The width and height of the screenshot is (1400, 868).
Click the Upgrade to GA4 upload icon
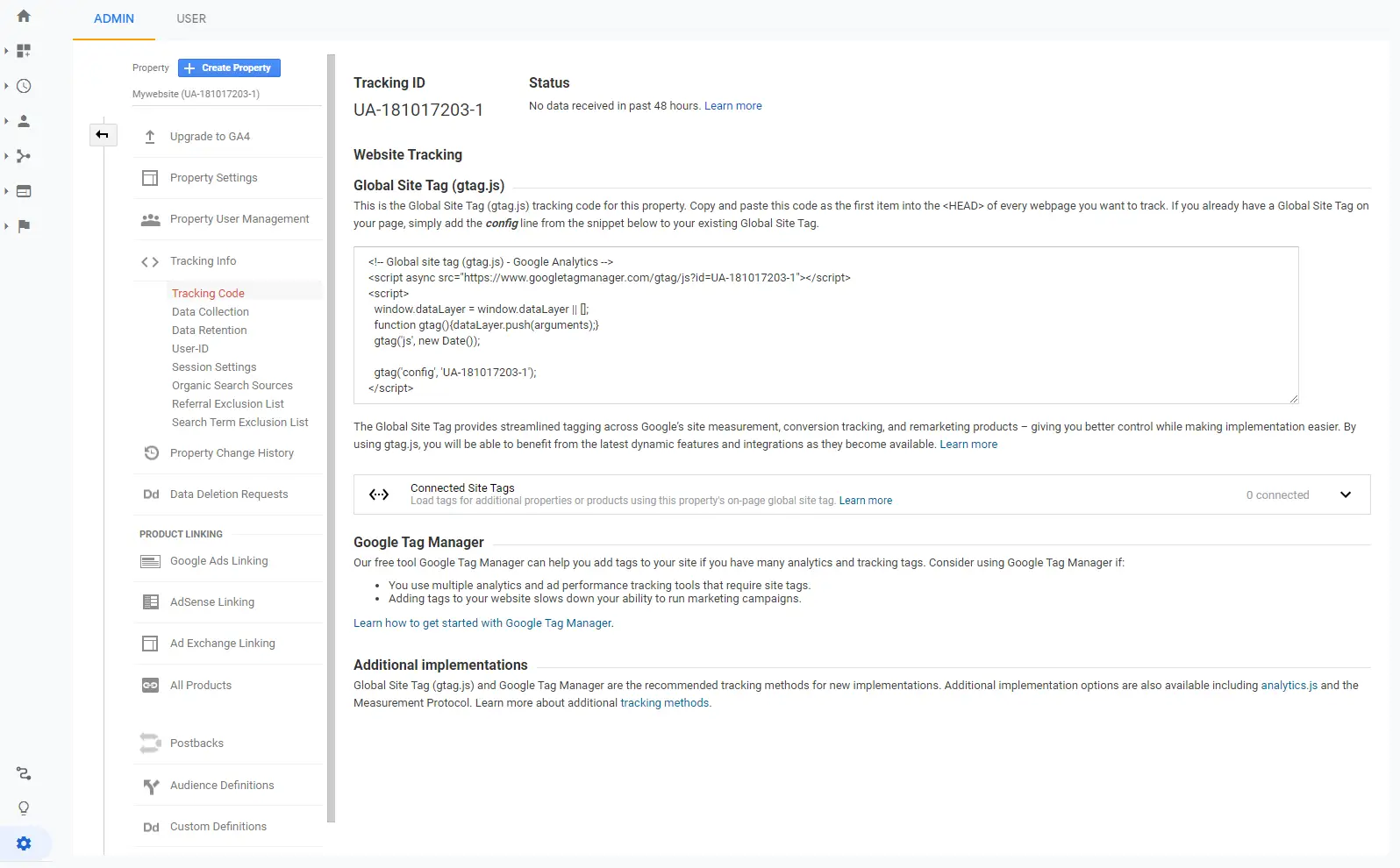tap(150, 137)
